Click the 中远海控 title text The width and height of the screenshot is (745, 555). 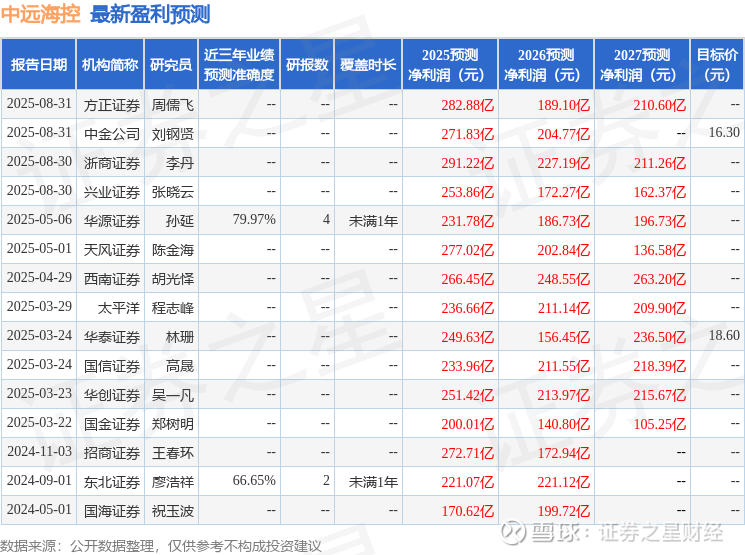click(40, 15)
